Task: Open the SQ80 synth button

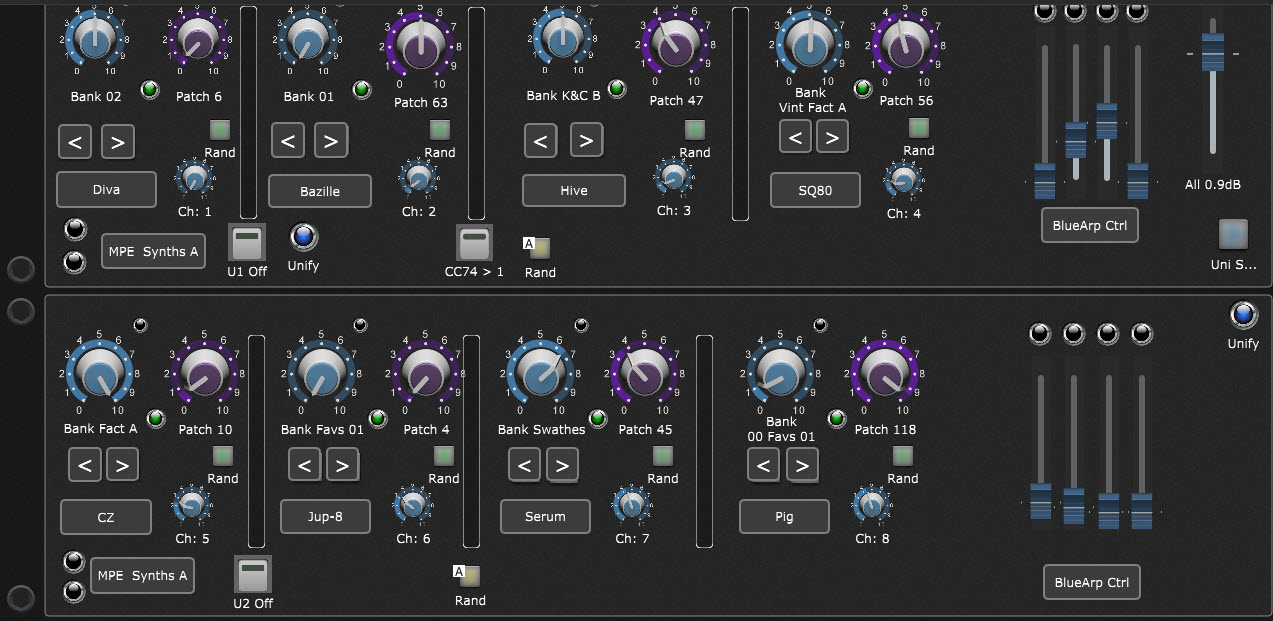Action: coord(815,188)
